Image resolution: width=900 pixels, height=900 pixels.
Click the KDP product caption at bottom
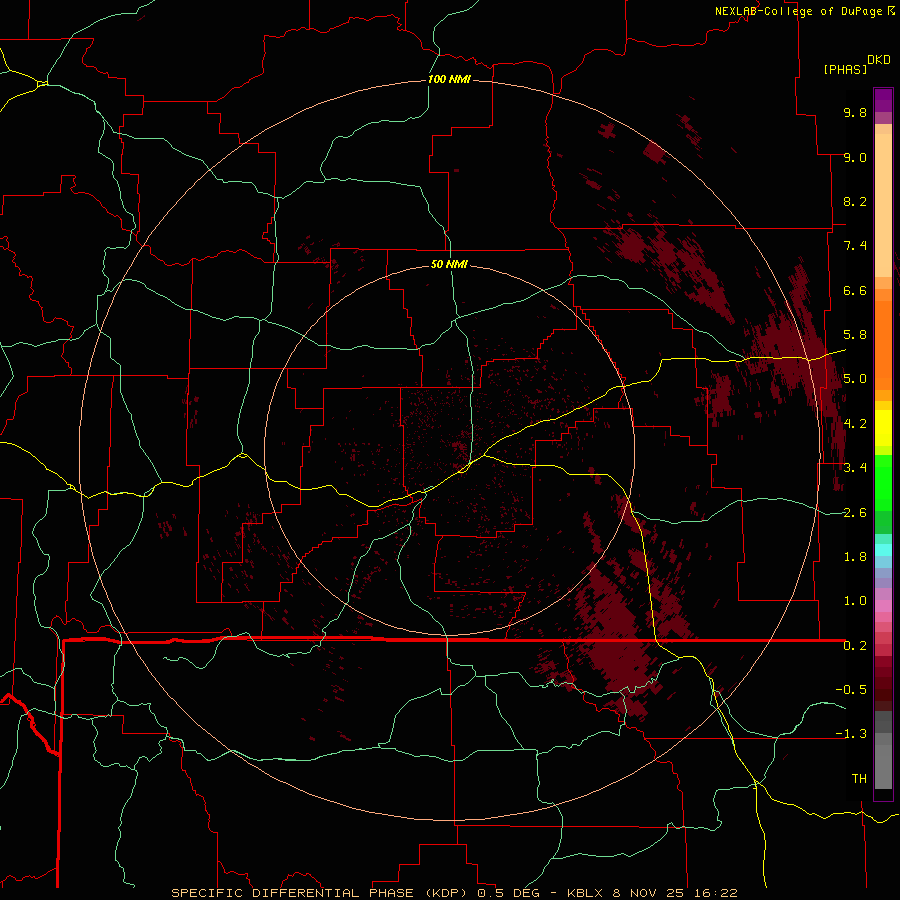(454, 893)
